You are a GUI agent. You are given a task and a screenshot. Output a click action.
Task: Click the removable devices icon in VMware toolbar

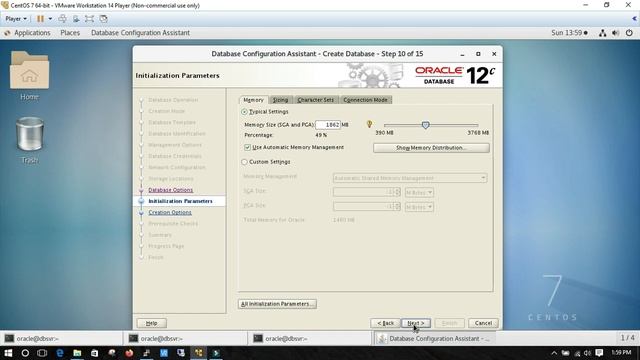tap(76, 19)
